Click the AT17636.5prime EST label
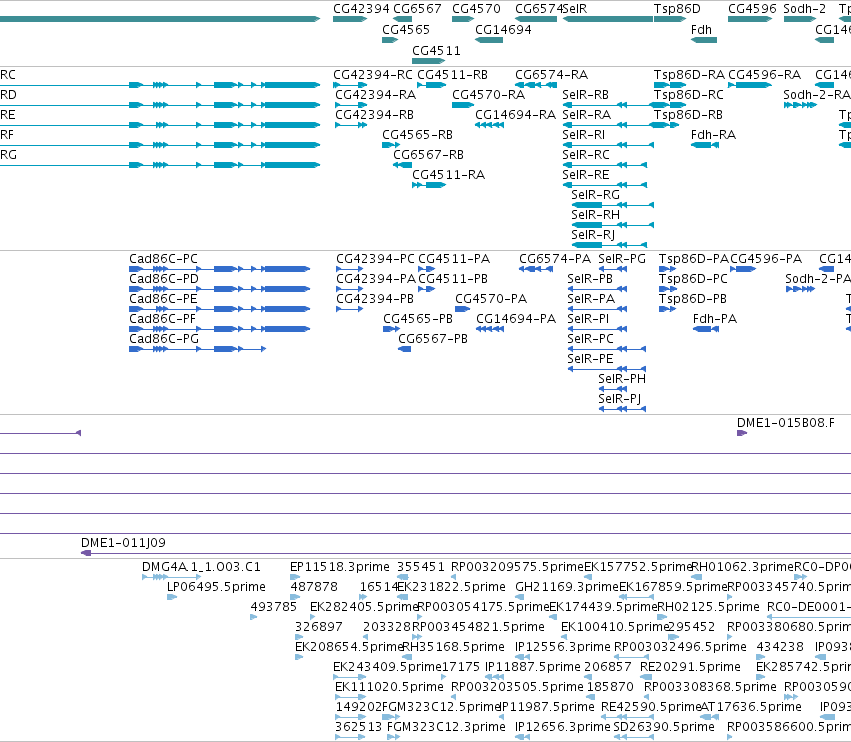The height and width of the screenshot is (742, 851). pyautogui.click(x=751, y=707)
